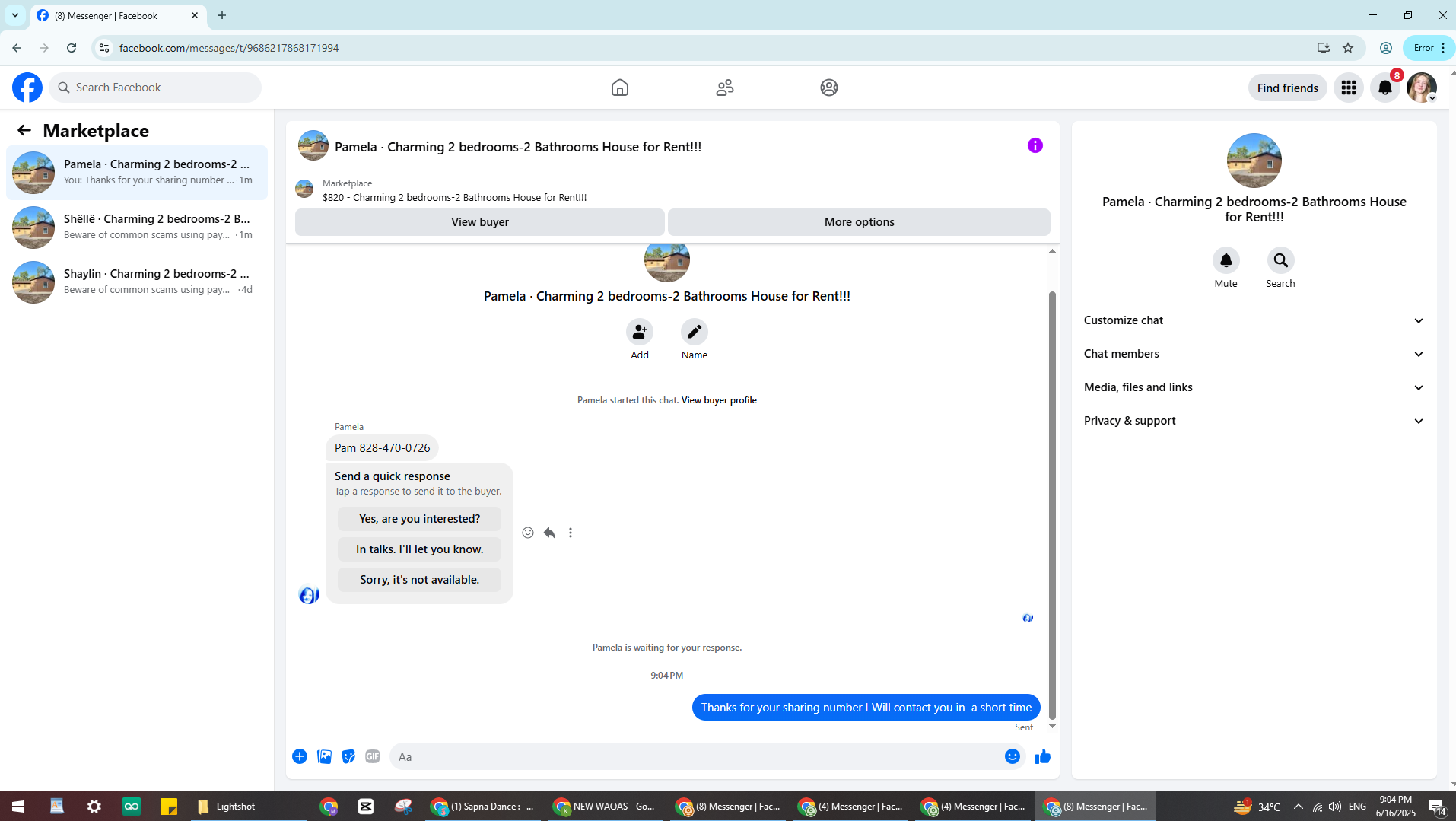Open Settings gear in taskbar

click(94, 807)
